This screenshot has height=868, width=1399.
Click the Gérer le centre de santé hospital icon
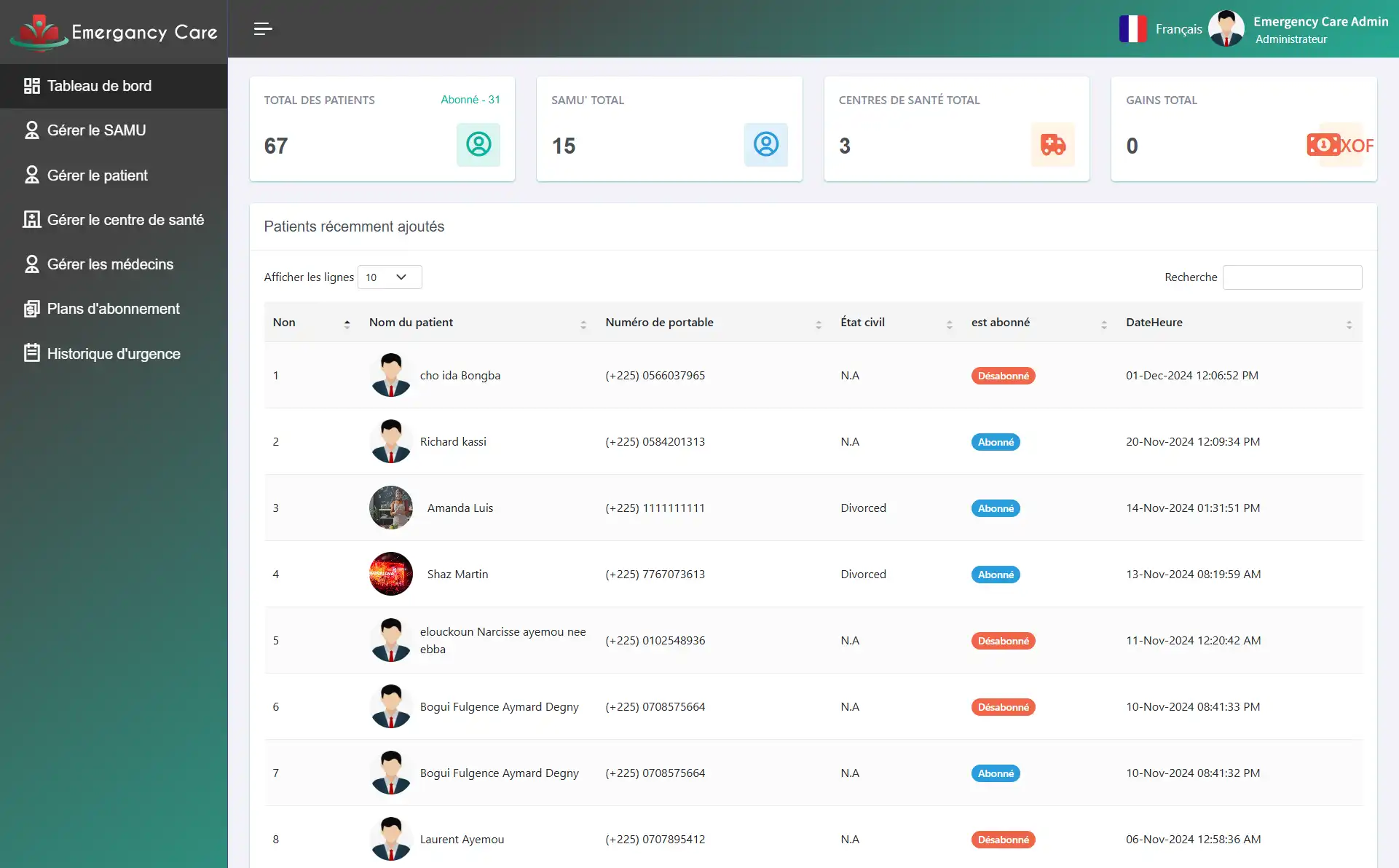click(x=31, y=219)
